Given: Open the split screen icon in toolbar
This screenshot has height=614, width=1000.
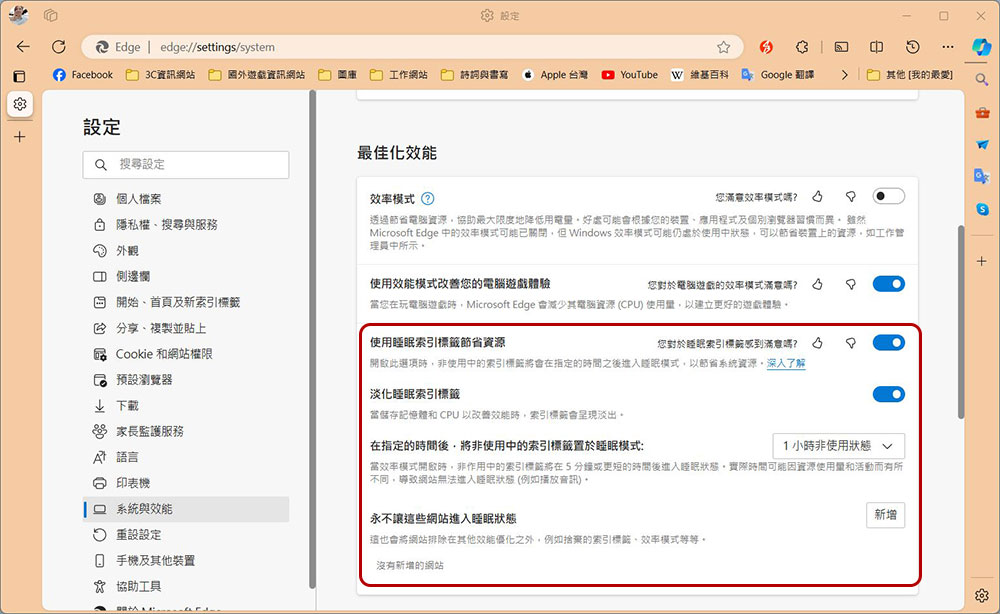Looking at the screenshot, I should click(x=877, y=47).
